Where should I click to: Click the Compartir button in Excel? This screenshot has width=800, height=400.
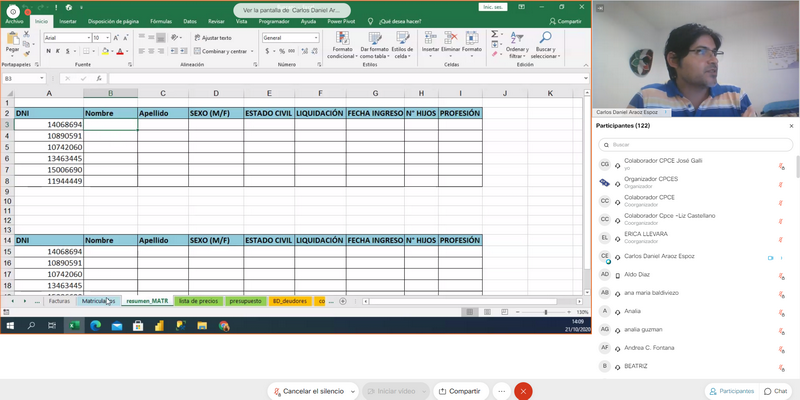click(565, 21)
